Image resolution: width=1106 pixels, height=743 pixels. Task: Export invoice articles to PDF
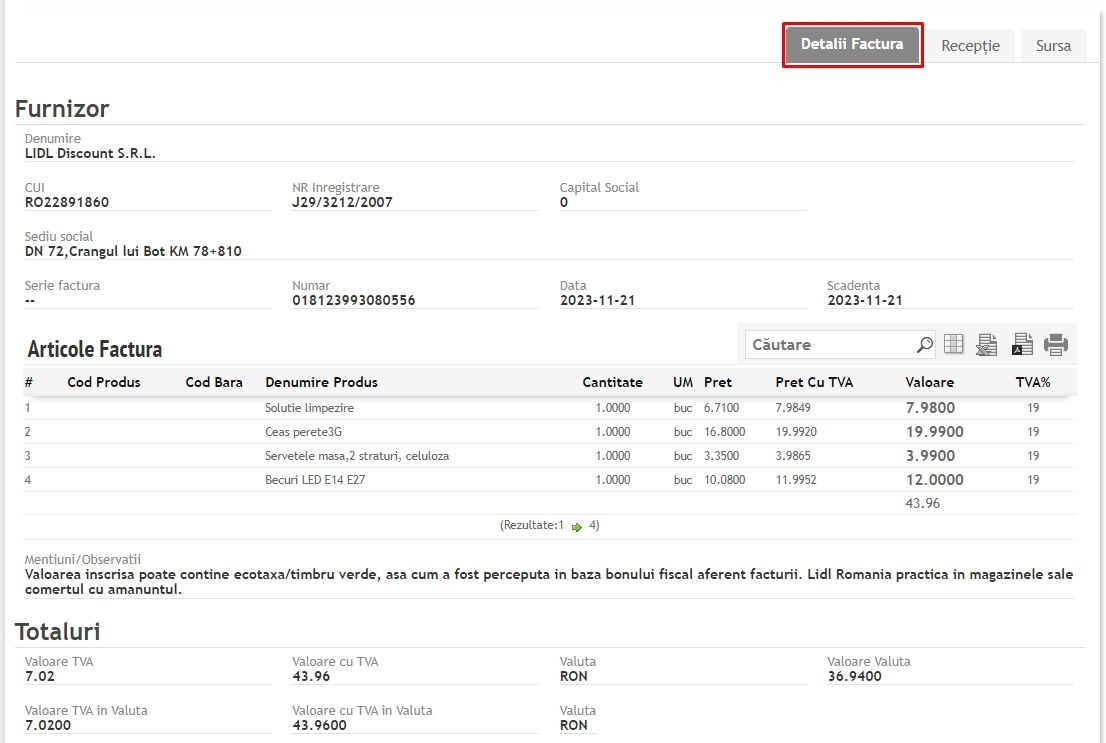coord(1022,345)
